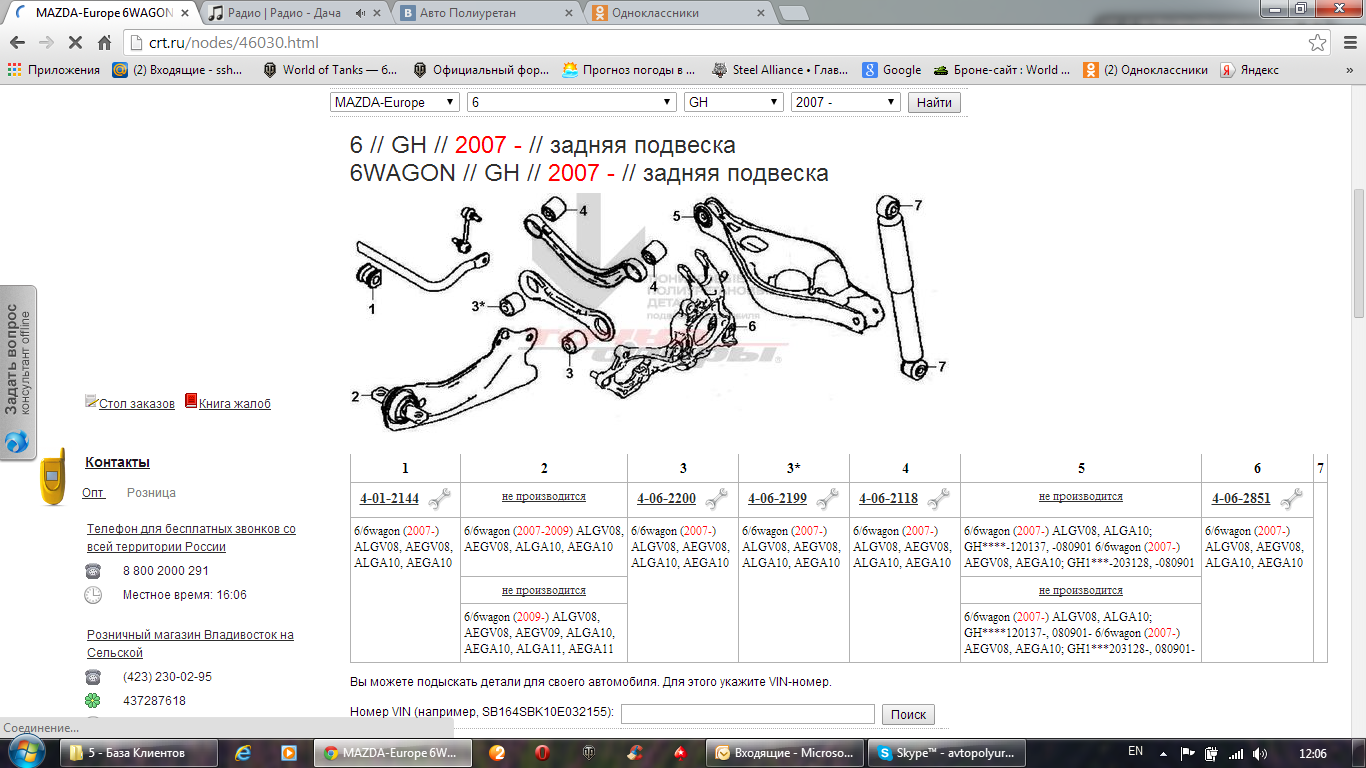Open the GH body dropdown

(734, 102)
